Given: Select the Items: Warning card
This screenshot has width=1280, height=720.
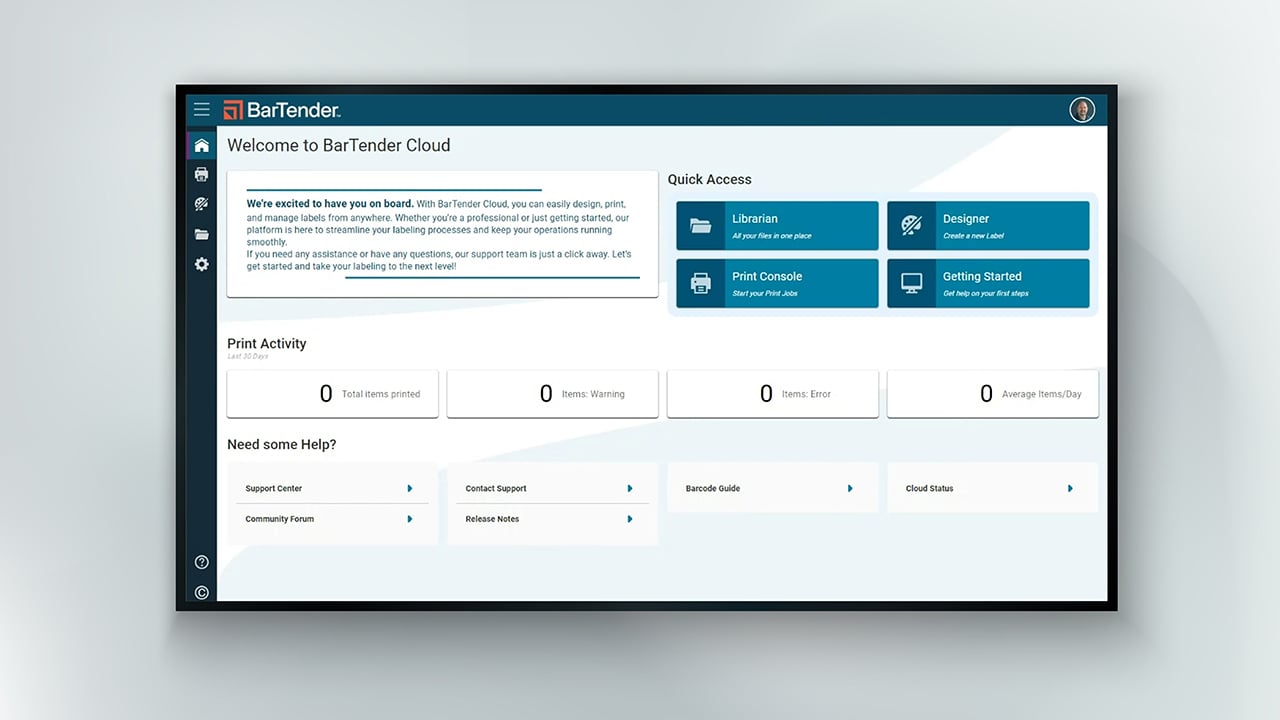Looking at the screenshot, I should (552, 394).
